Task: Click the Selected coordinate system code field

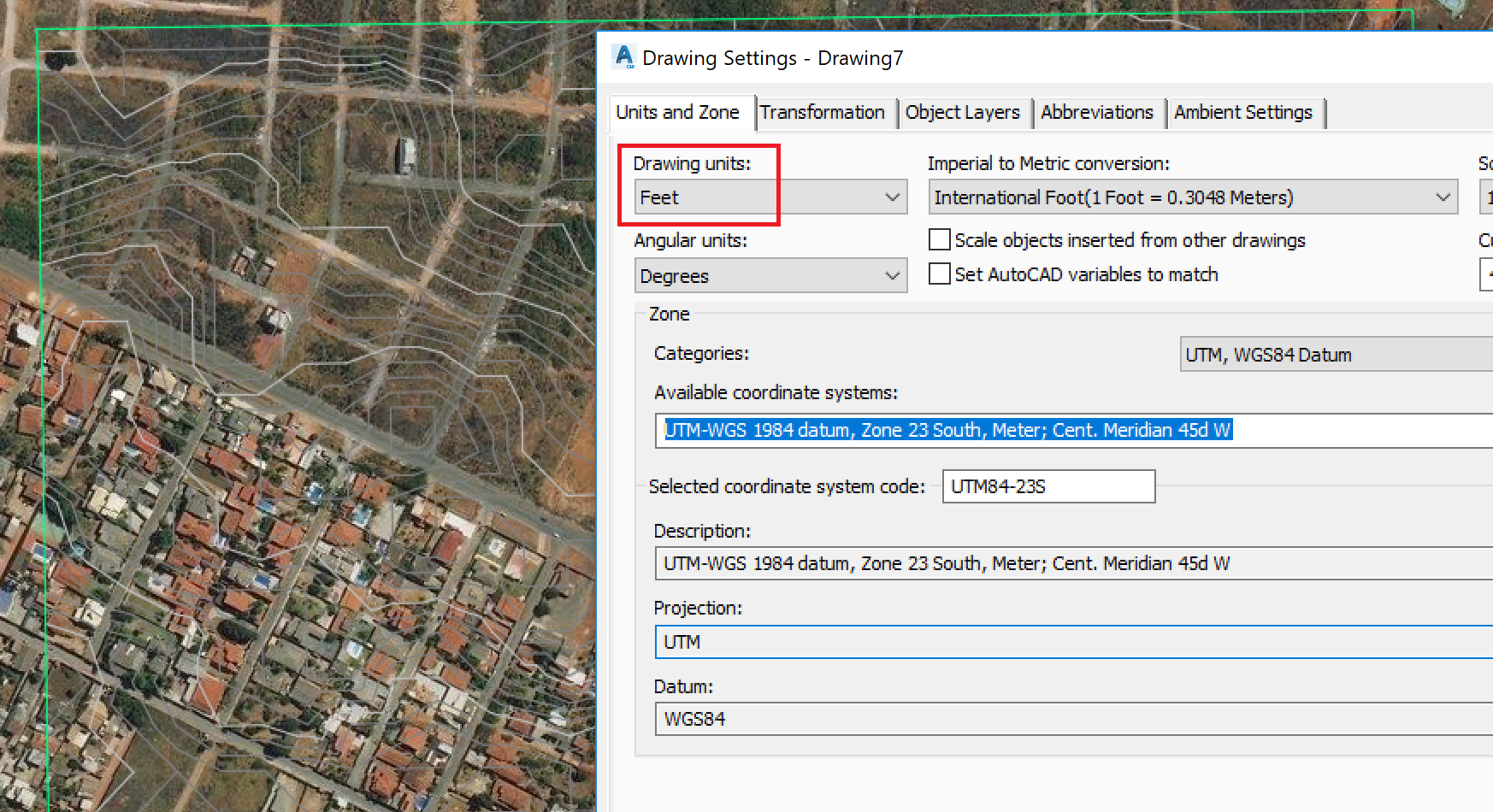Action: [1048, 486]
